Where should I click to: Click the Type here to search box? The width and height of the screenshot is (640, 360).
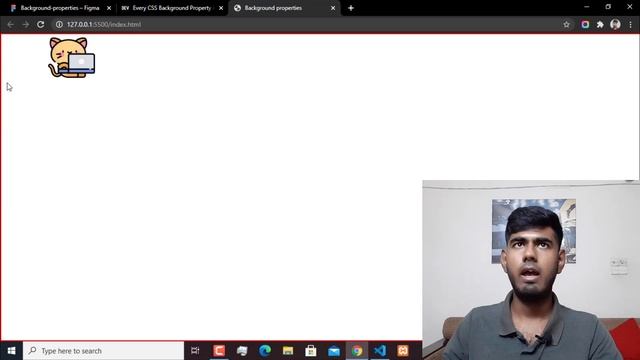pyautogui.click(x=103, y=351)
